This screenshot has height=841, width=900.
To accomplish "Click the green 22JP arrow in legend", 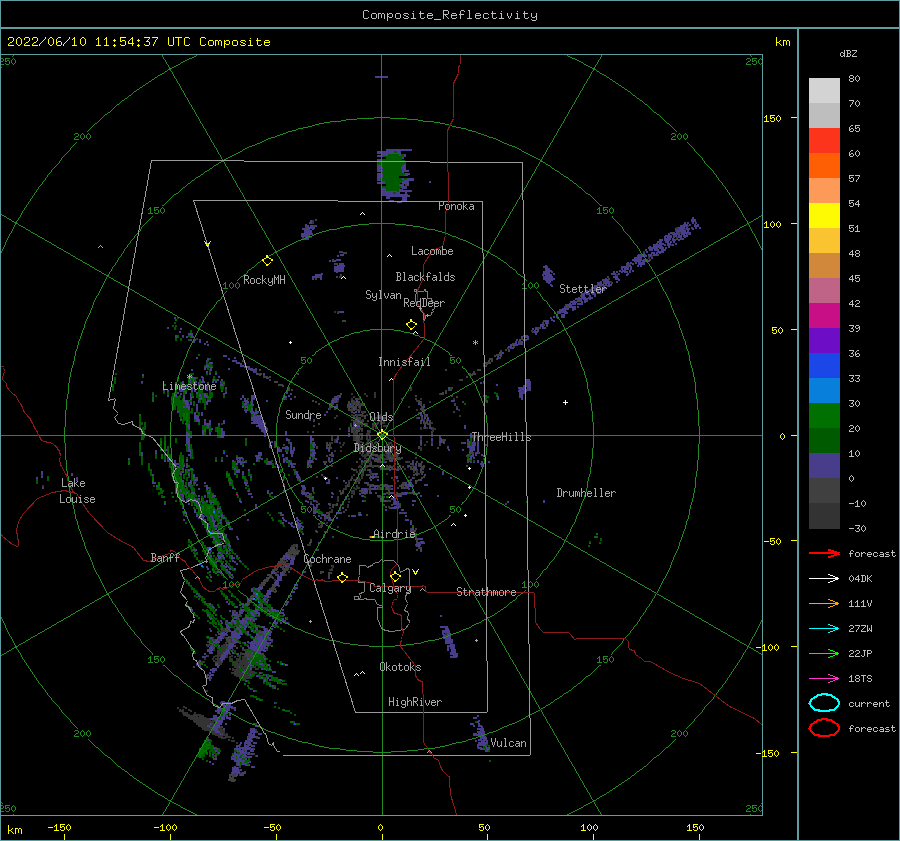I will tap(824, 653).
